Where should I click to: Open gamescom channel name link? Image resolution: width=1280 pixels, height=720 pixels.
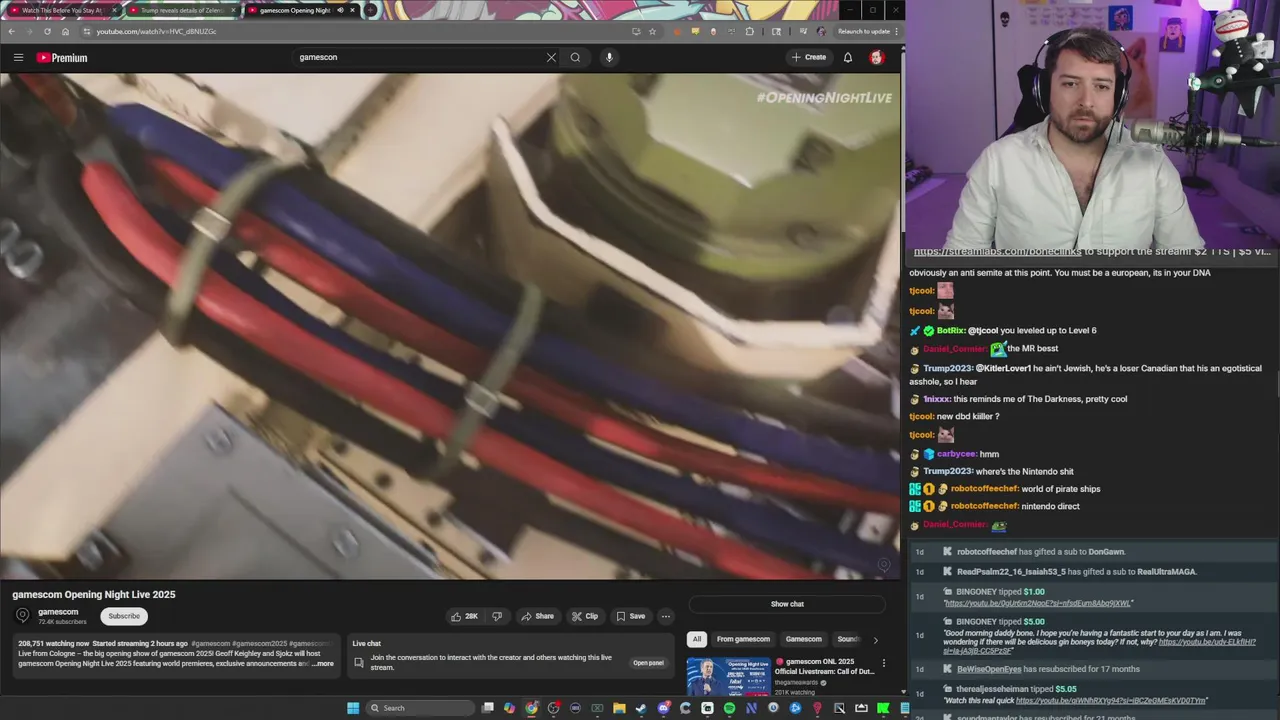(x=58, y=612)
